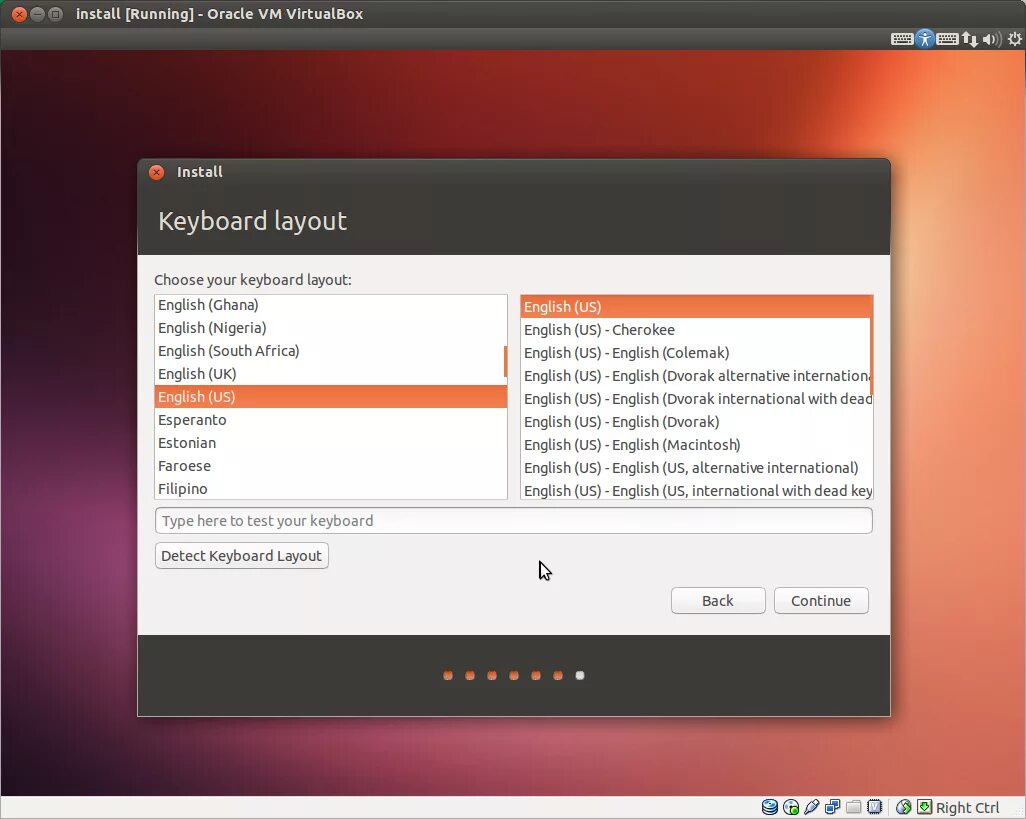Select English (Nigeria) layout

pyautogui.click(x=330, y=328)
